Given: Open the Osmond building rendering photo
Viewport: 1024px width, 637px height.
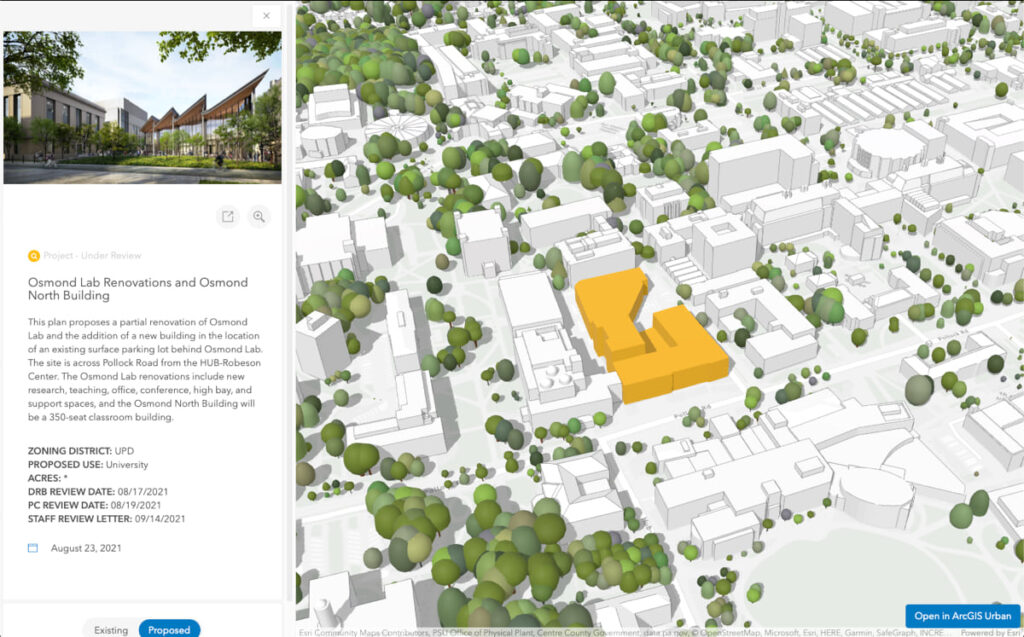Looking at the screenshot, I should (x=142, y=107).
